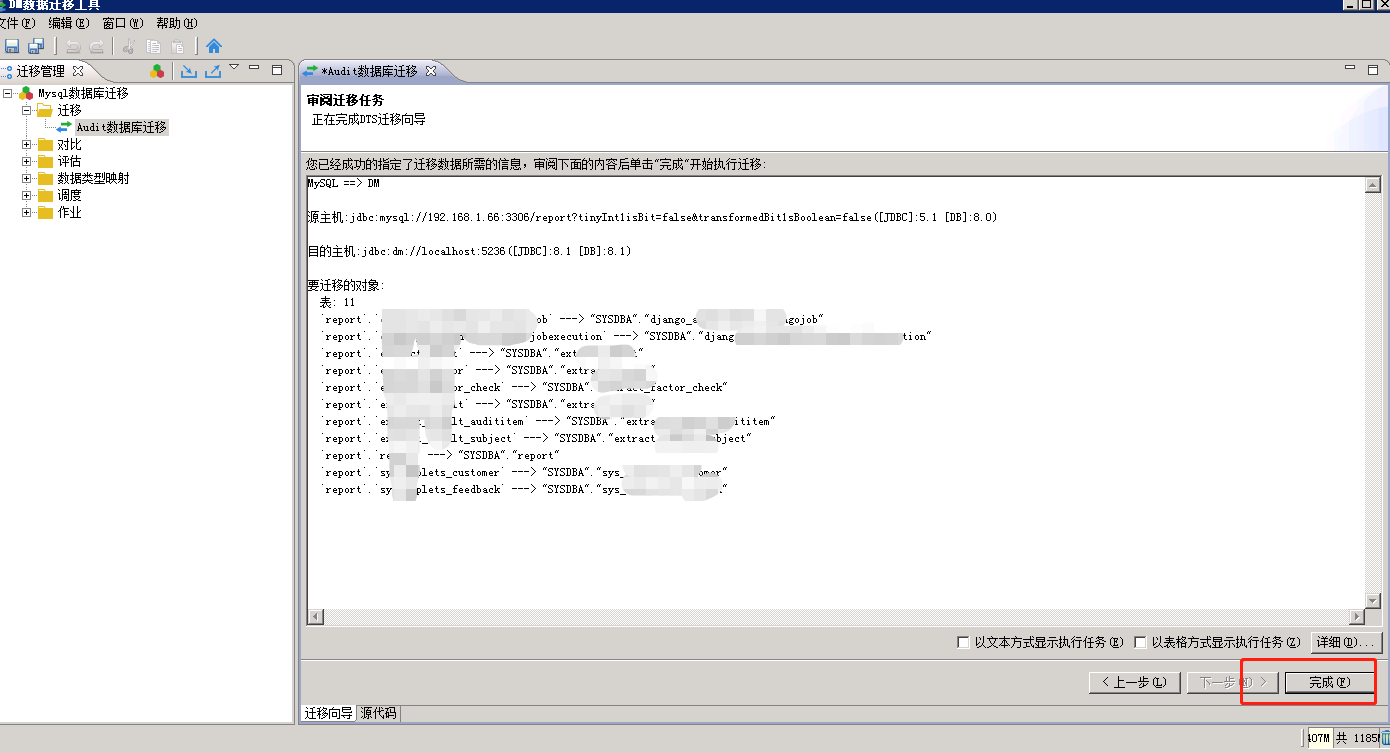Enable 以文本方式显示执行任务 checkbox
The height and width of the screenshot is (753, 1390).
(x=964, y=642)
